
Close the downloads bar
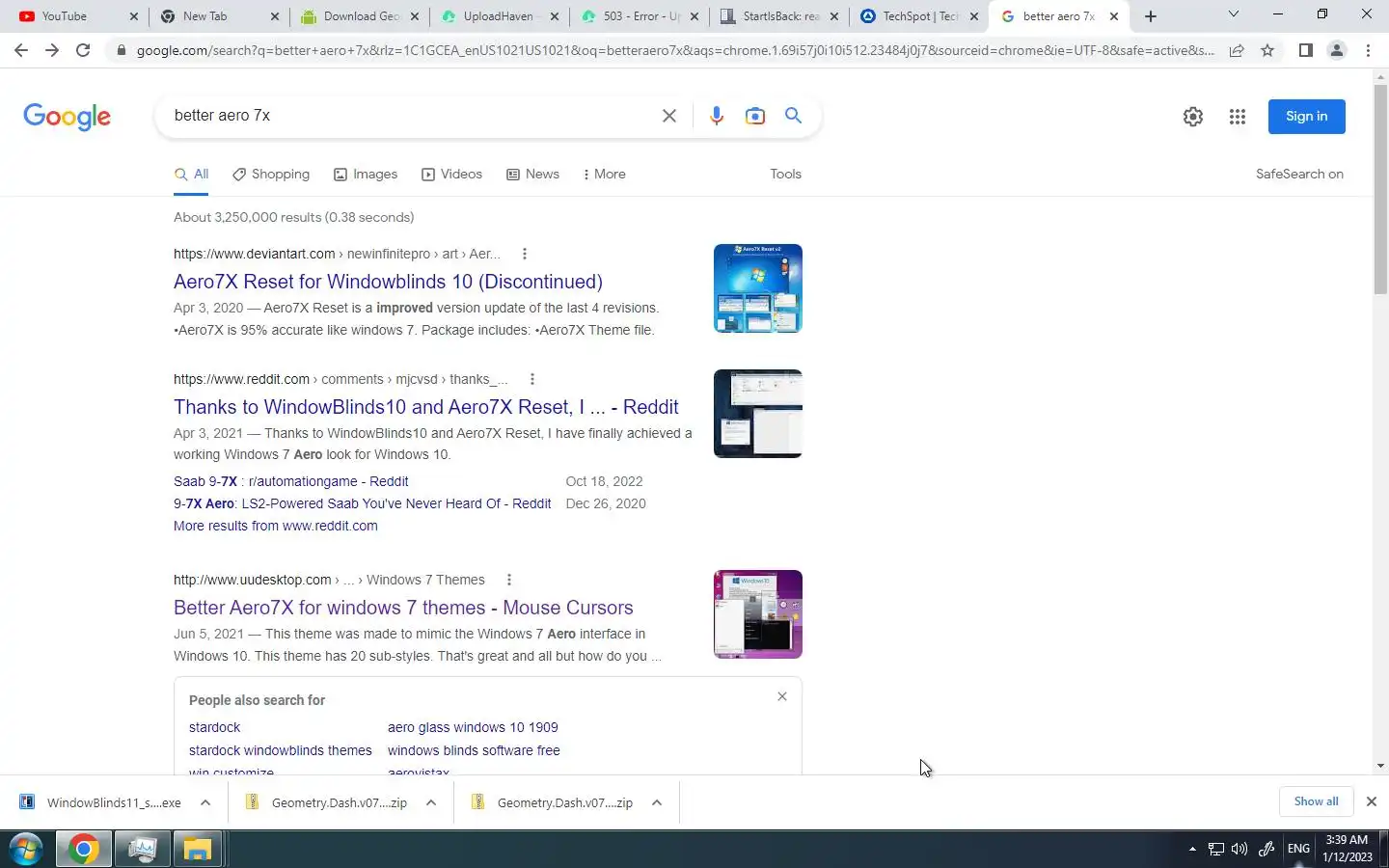click(1371, 801)
